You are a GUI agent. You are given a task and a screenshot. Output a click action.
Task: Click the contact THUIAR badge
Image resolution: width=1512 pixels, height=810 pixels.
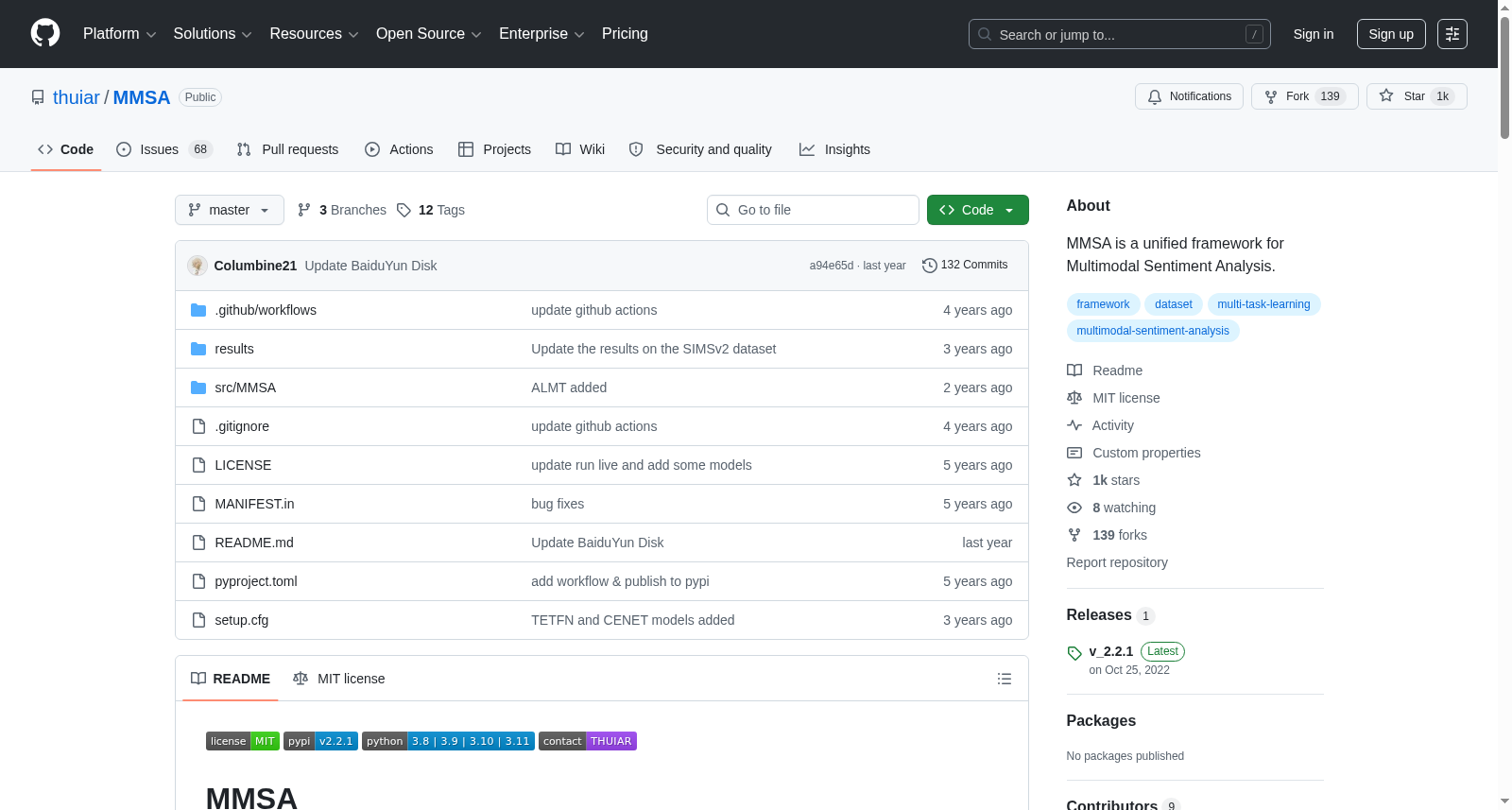(x=588, y=741)
